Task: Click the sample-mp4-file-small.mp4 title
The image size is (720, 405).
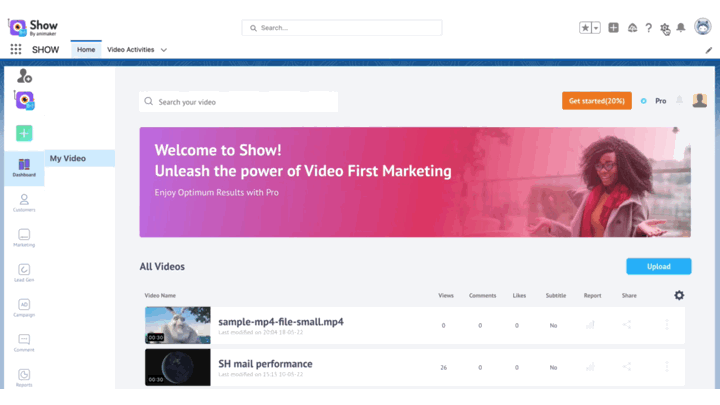Action: tap(281, 321)
